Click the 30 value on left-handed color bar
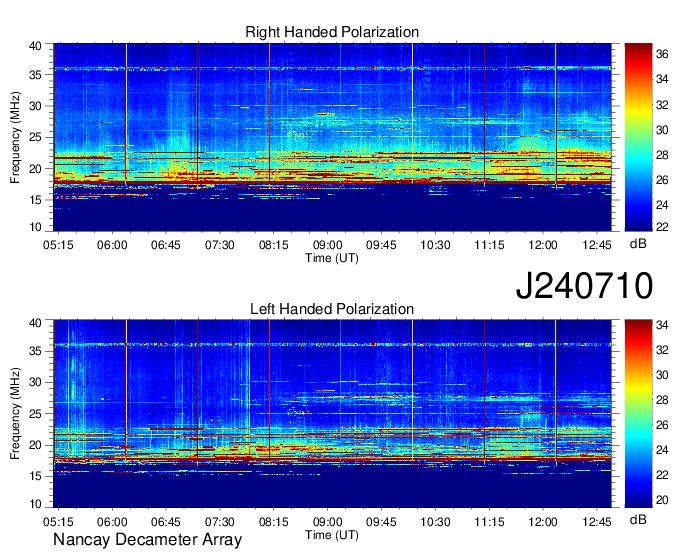Image resolution: width=680 pixels, height=552 pixels. [662, 375]
